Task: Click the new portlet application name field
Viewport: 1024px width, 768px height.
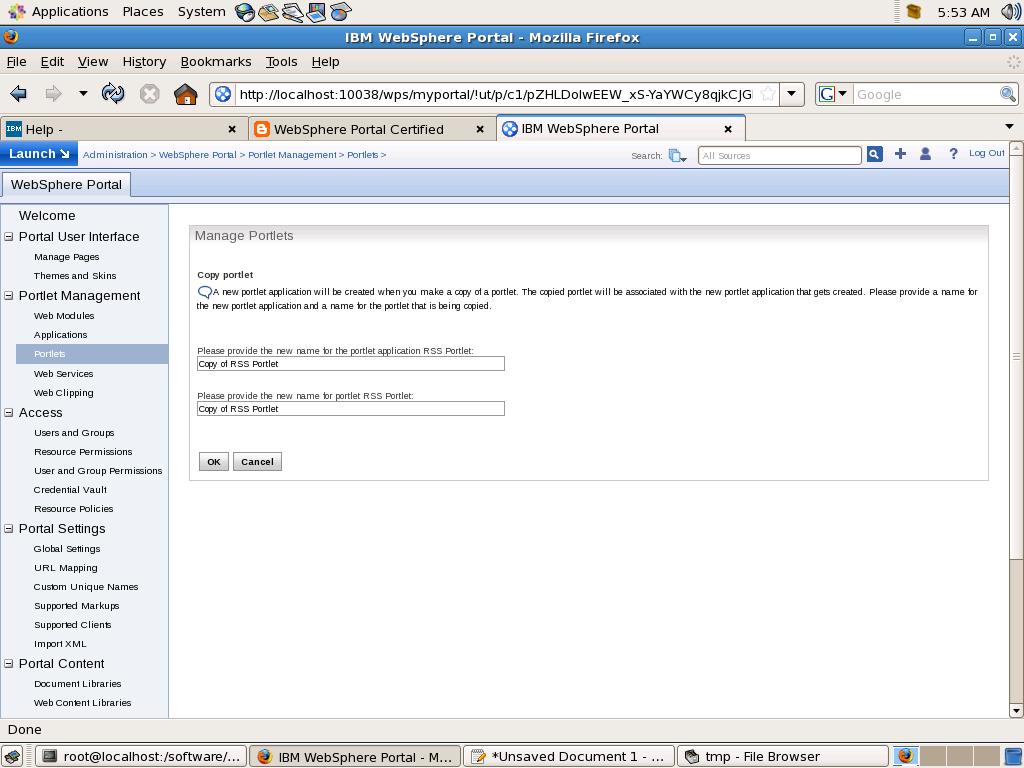Action: click(x=351, y=364)
